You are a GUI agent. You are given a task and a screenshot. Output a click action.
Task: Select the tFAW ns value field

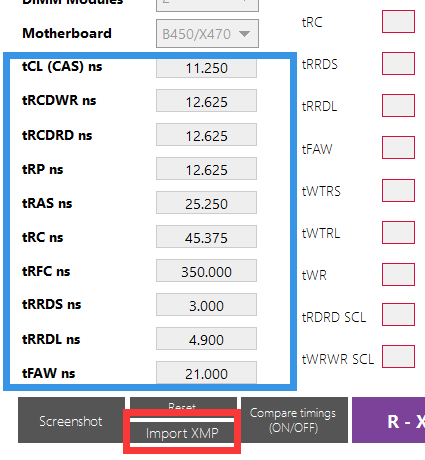[206, 373]
